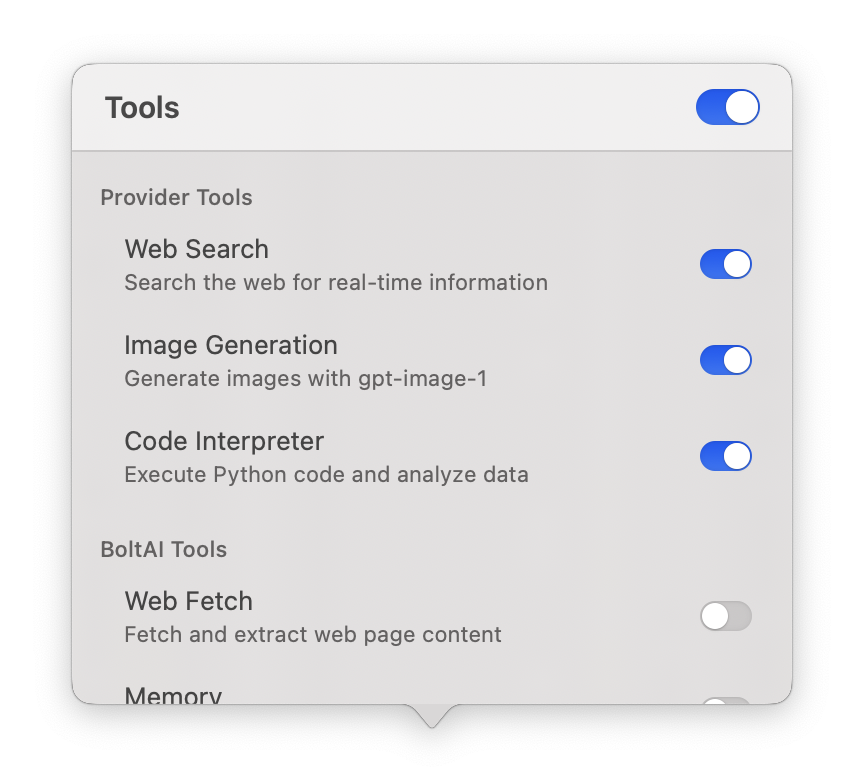Disable the Code Interpreter toggle
The width and height of the screenshot is (864, 784).
(x=725, y=456)
